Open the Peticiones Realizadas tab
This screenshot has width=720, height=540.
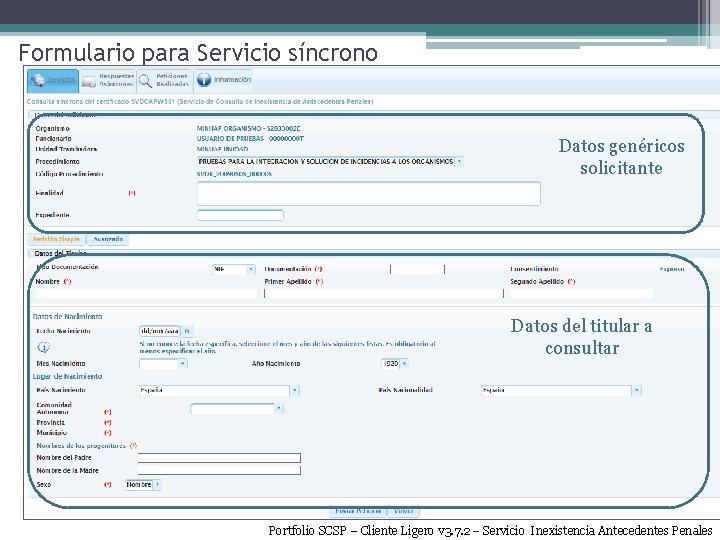164,80
